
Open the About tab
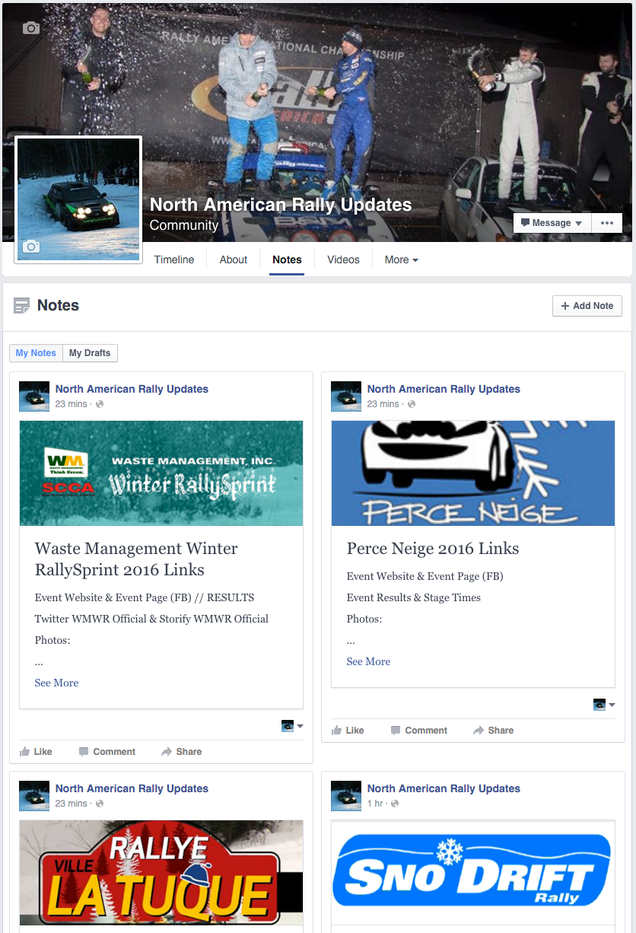233,260
